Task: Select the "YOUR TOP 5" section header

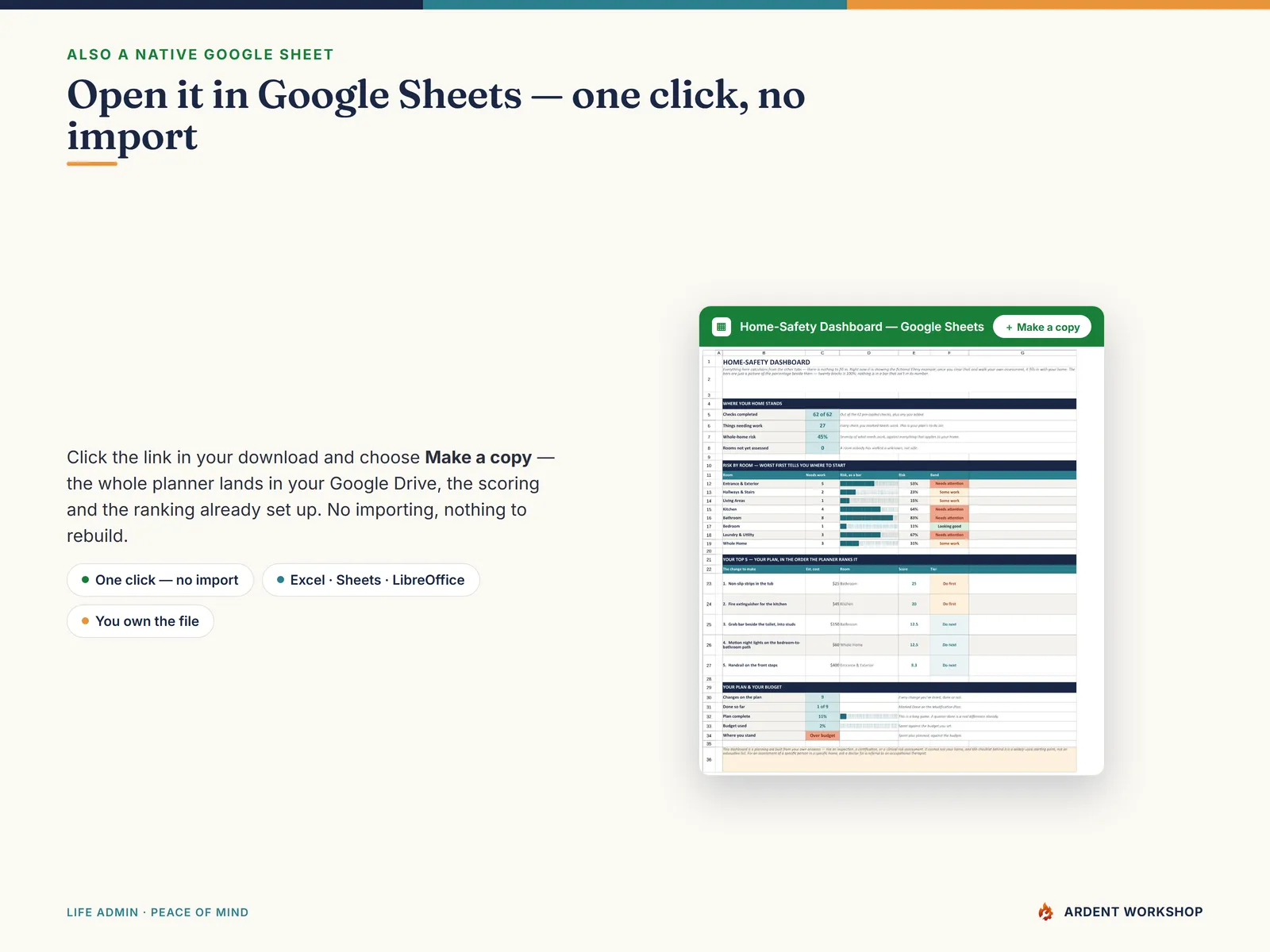Action: click(899, 559)
